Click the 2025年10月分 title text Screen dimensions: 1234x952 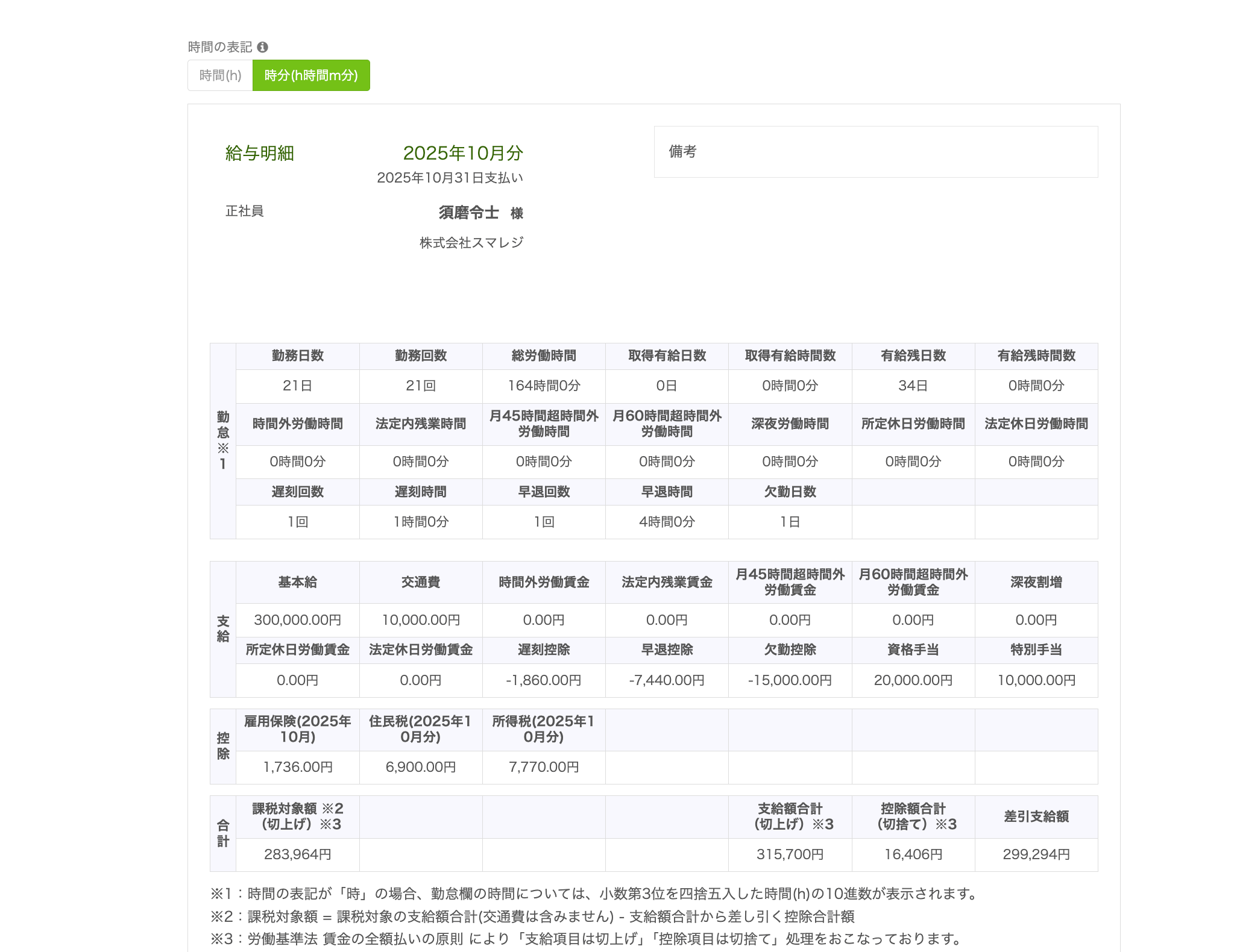tap(462, 153)
